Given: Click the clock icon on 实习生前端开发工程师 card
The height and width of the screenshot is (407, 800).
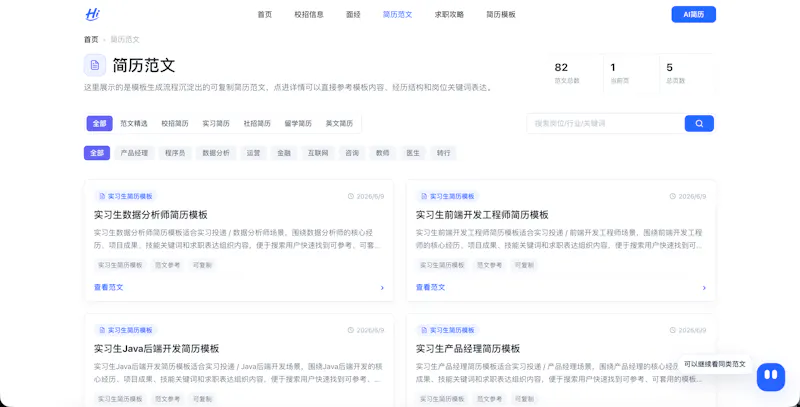Looking at the screenshot, I should 672,196.
